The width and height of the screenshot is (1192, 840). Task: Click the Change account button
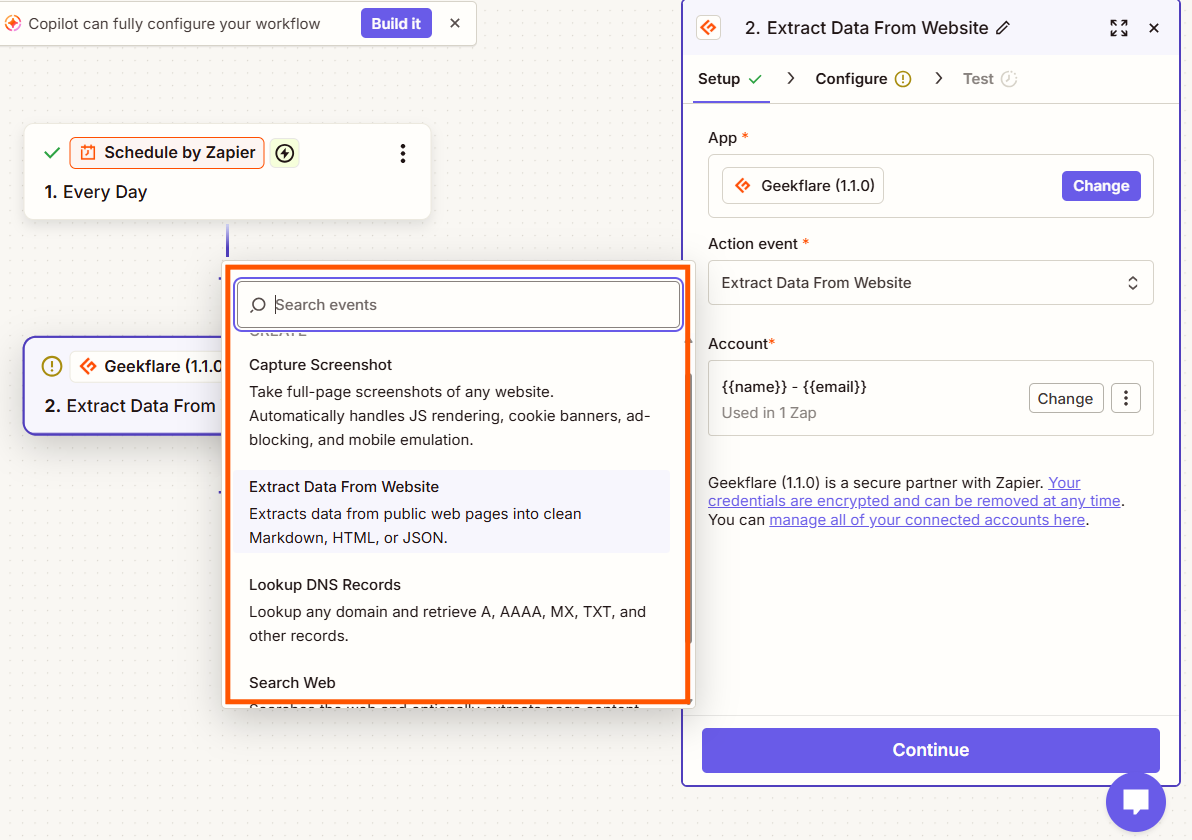click(x=1066, y=398)
